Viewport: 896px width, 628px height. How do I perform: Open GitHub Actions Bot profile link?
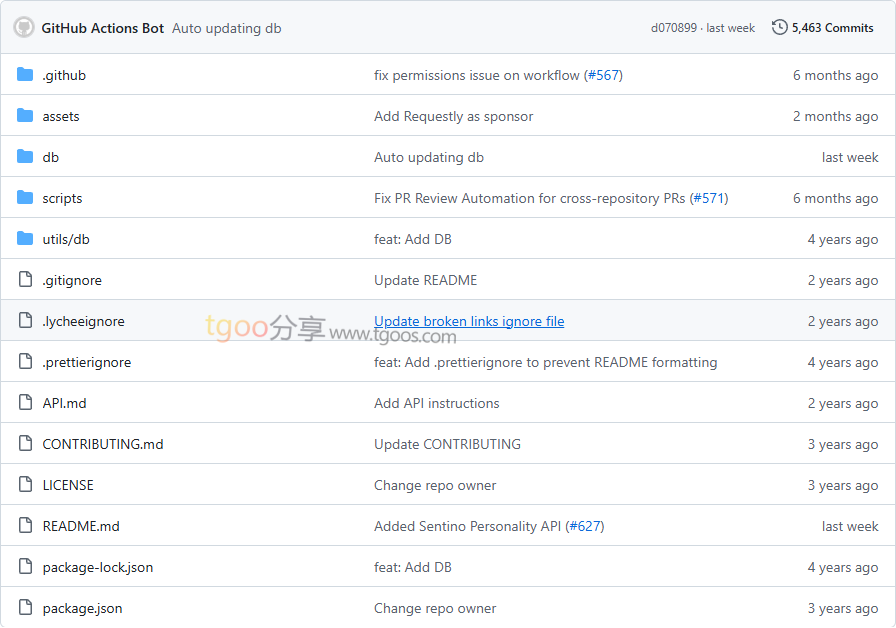103,28
